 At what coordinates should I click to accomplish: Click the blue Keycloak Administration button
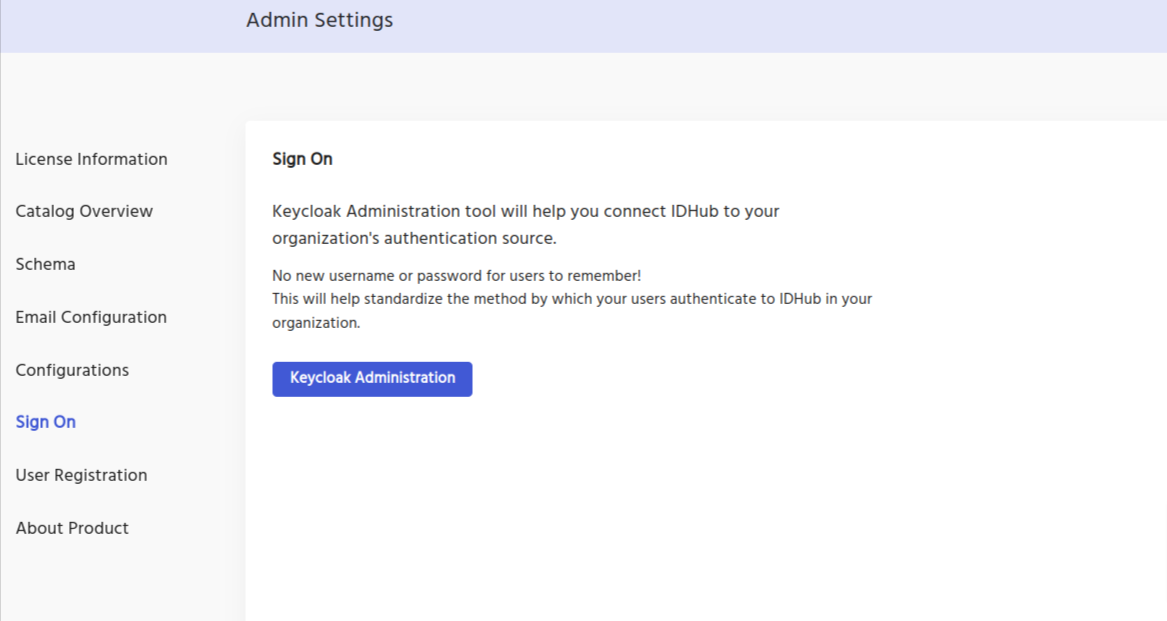tap(372, 378)
